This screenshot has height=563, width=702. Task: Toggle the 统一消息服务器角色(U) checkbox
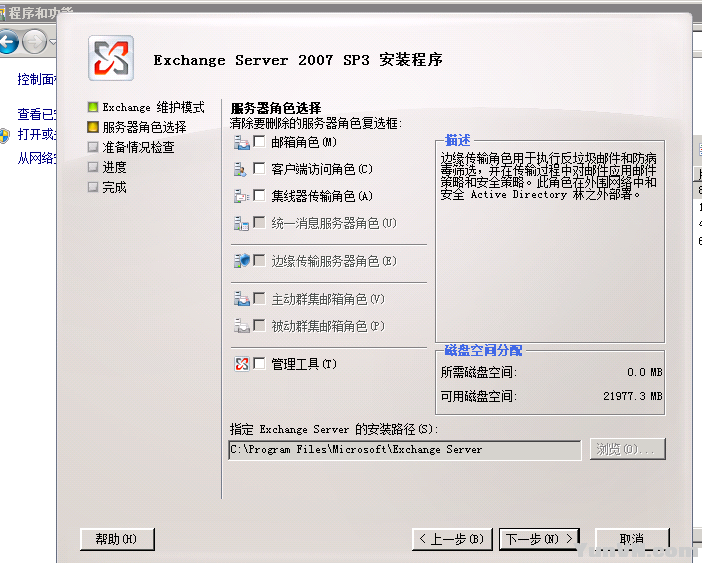tap(259, 222)
